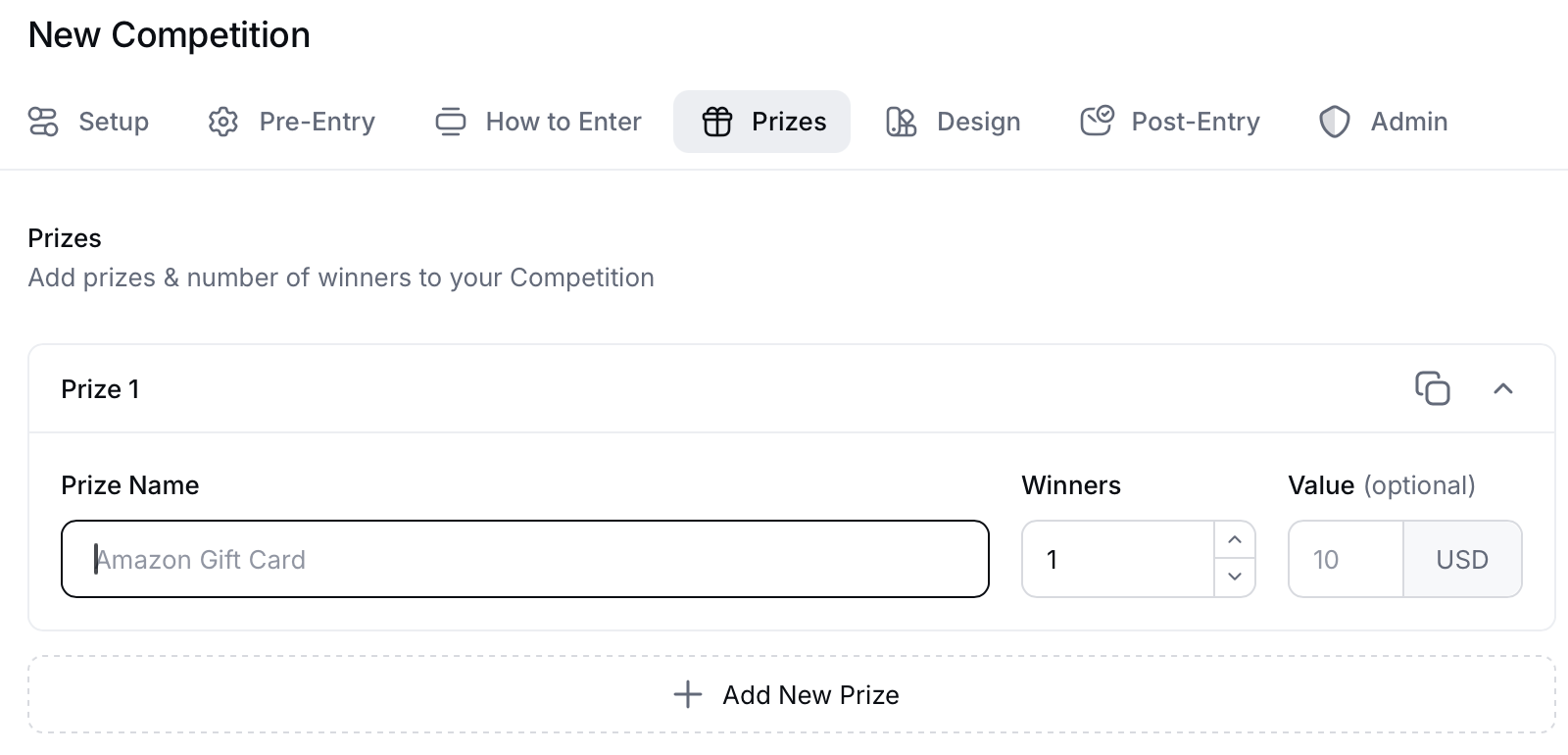Click the How to Enter card icon

(x=450, y=122)
